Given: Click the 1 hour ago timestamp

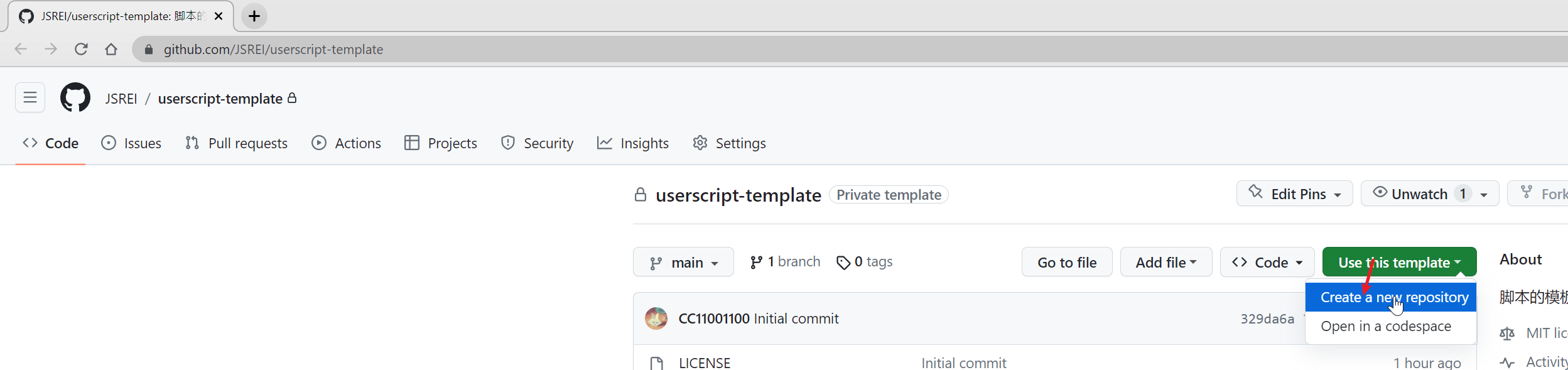Looking at the screenshot, I should tap(1427, 363).
